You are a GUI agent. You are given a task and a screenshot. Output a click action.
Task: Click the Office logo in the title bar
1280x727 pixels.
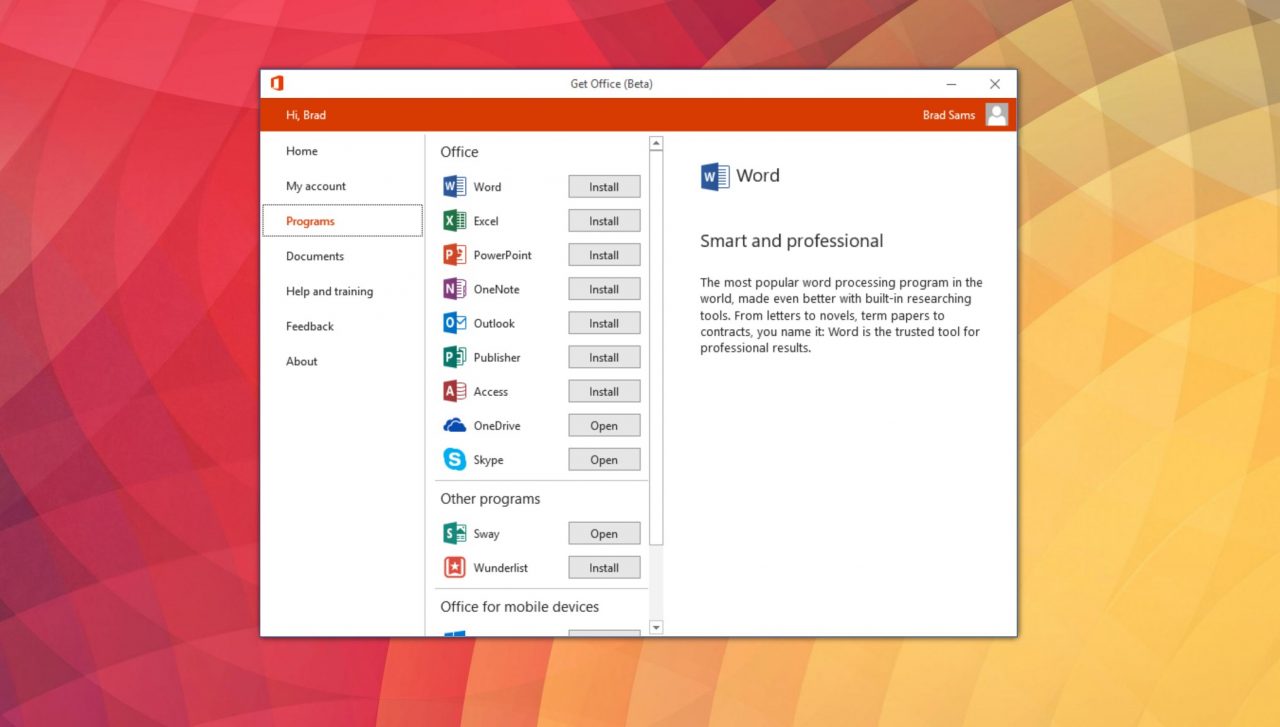[277, 83]
